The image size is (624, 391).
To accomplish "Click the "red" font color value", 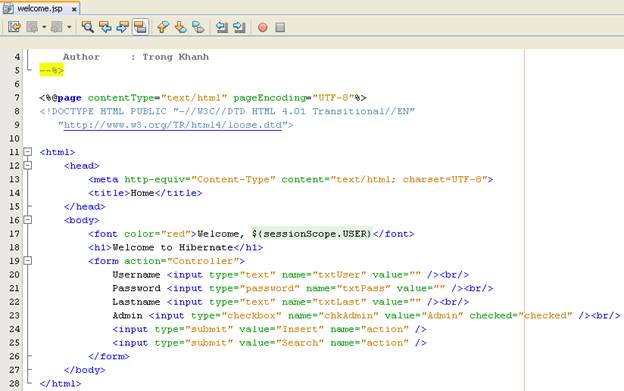I will click(176, 234).
